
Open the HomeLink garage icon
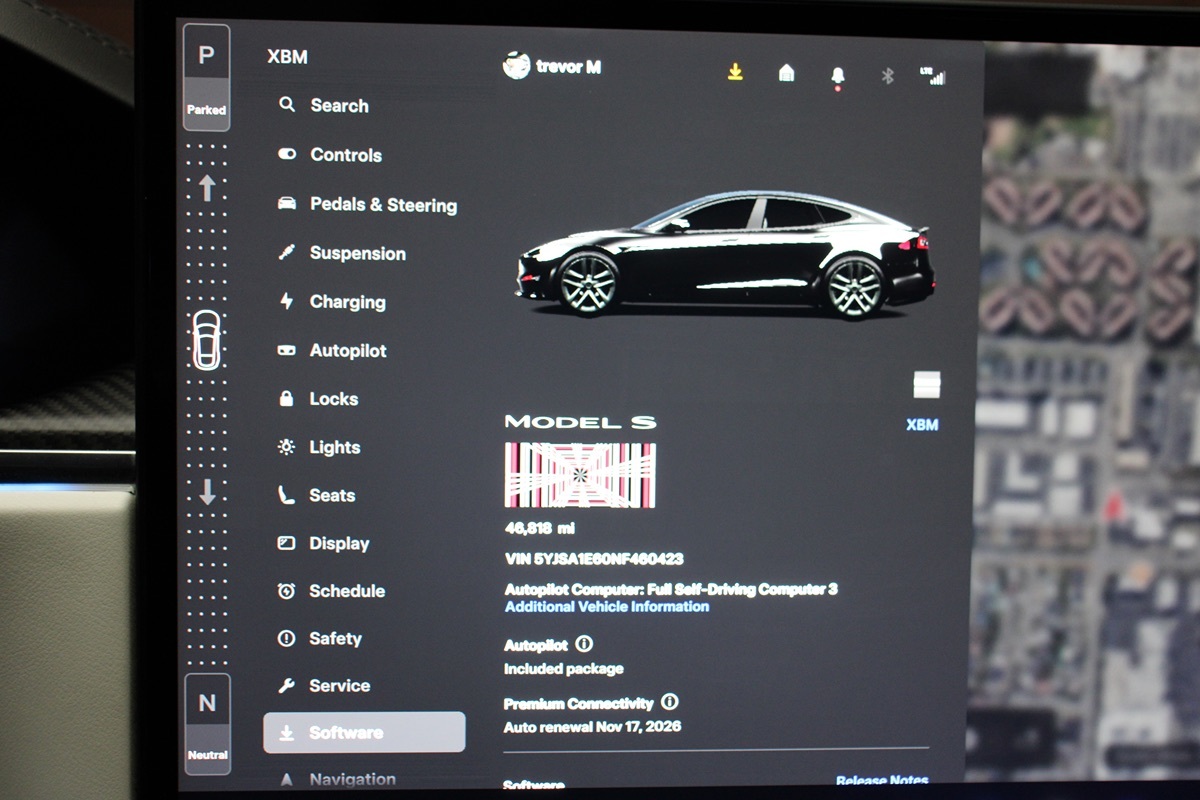[786, 73]
